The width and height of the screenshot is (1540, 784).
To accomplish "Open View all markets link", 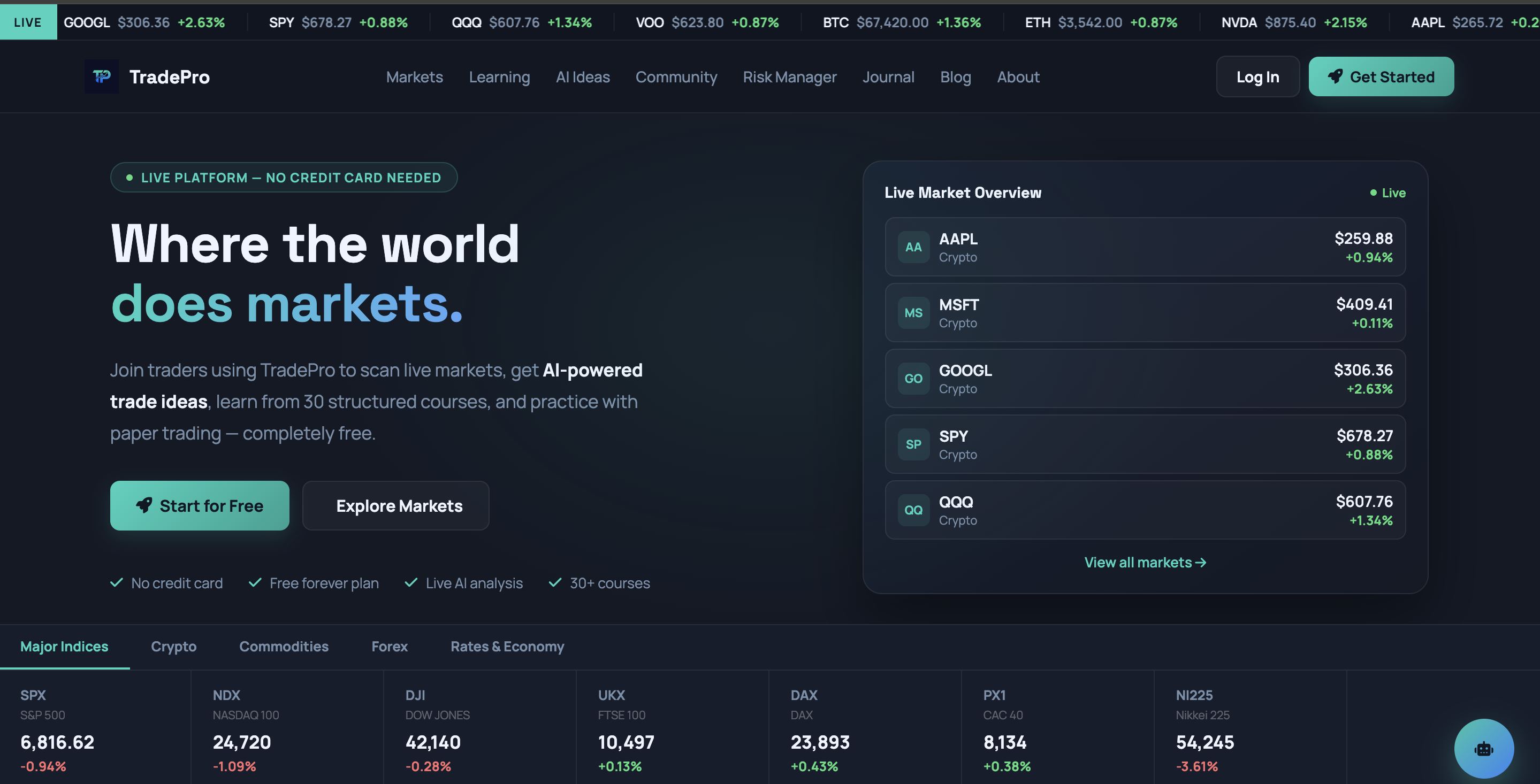I will [1144, 562].
